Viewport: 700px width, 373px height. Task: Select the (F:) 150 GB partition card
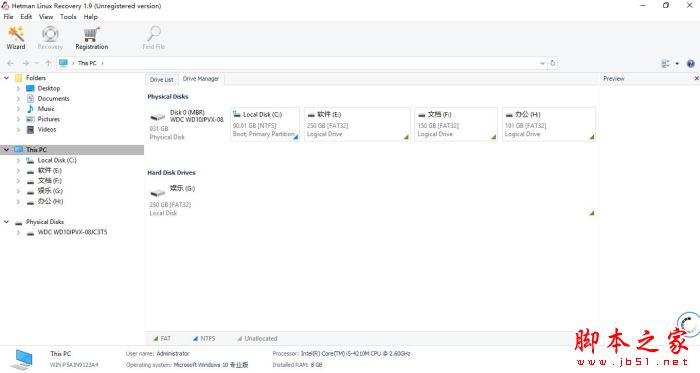point(456,124)
